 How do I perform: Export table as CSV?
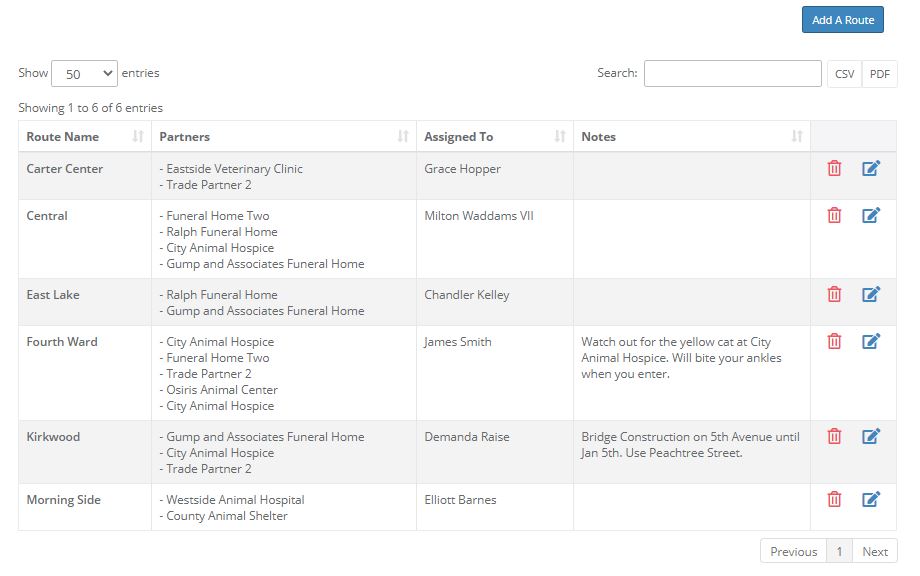844,74
